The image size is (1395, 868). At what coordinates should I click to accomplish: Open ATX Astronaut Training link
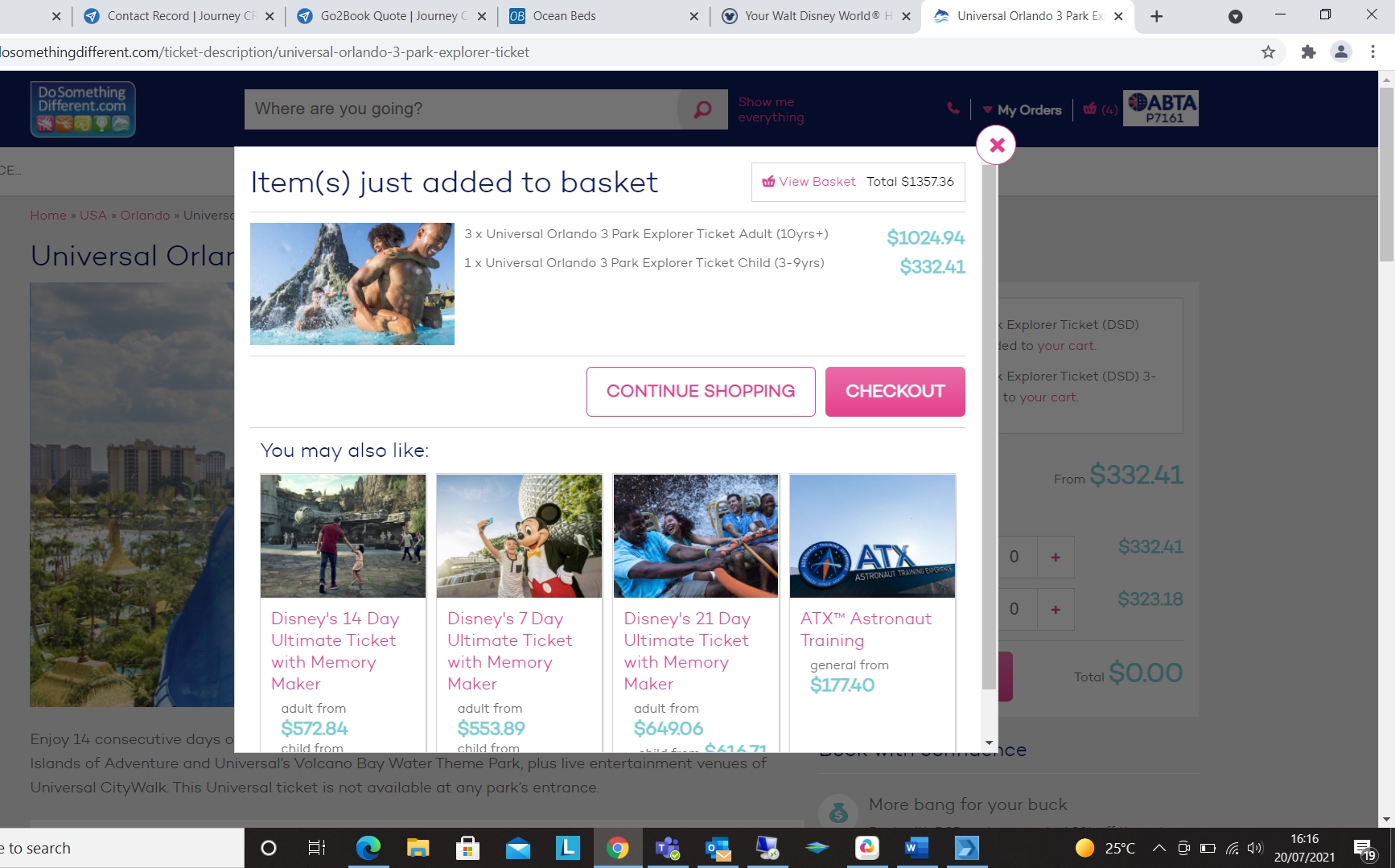point(866,629)
